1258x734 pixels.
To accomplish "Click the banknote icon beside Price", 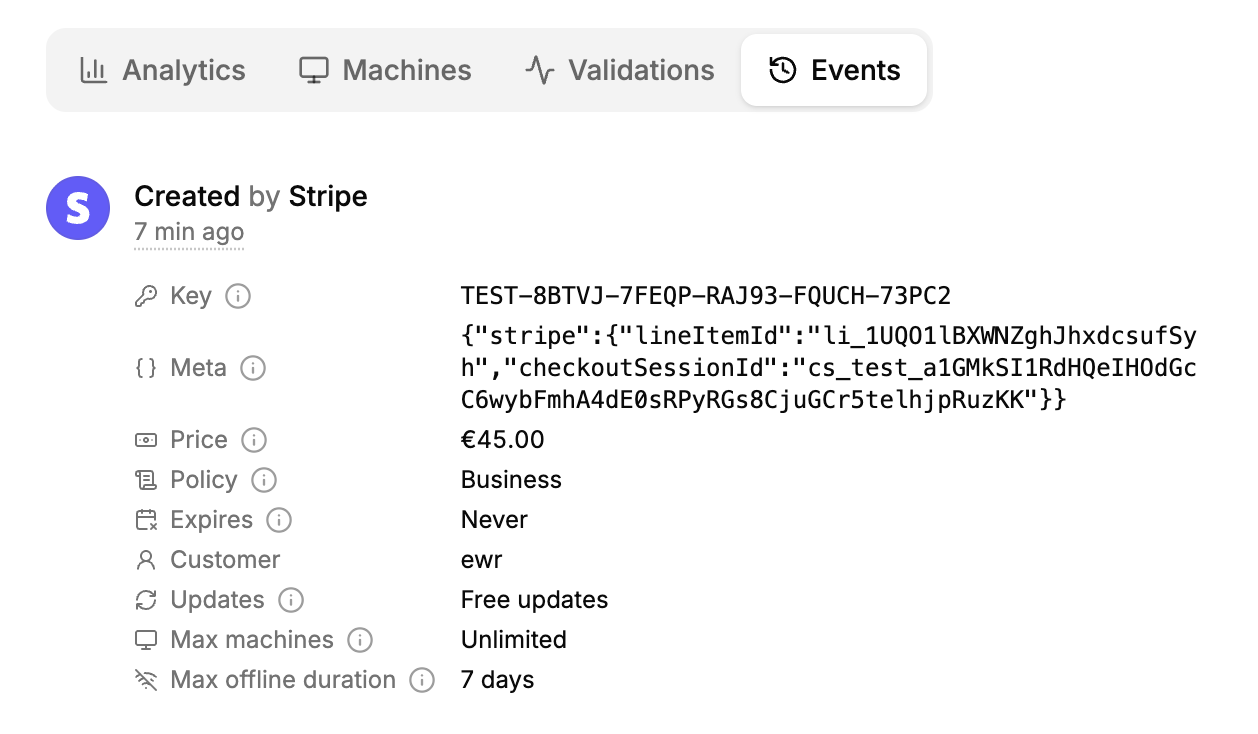I will [x=146, y=440].
